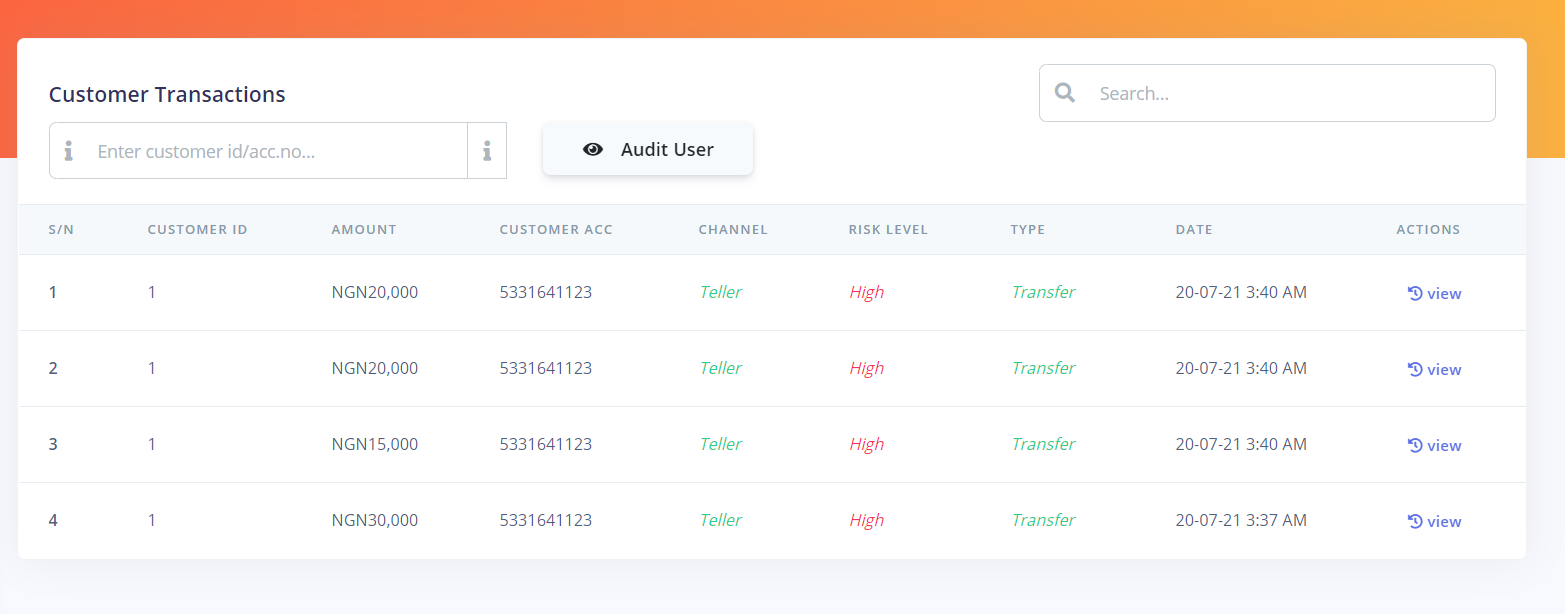
Task: Click the eye icon on Audit User
Action: [x=593, y=150]
